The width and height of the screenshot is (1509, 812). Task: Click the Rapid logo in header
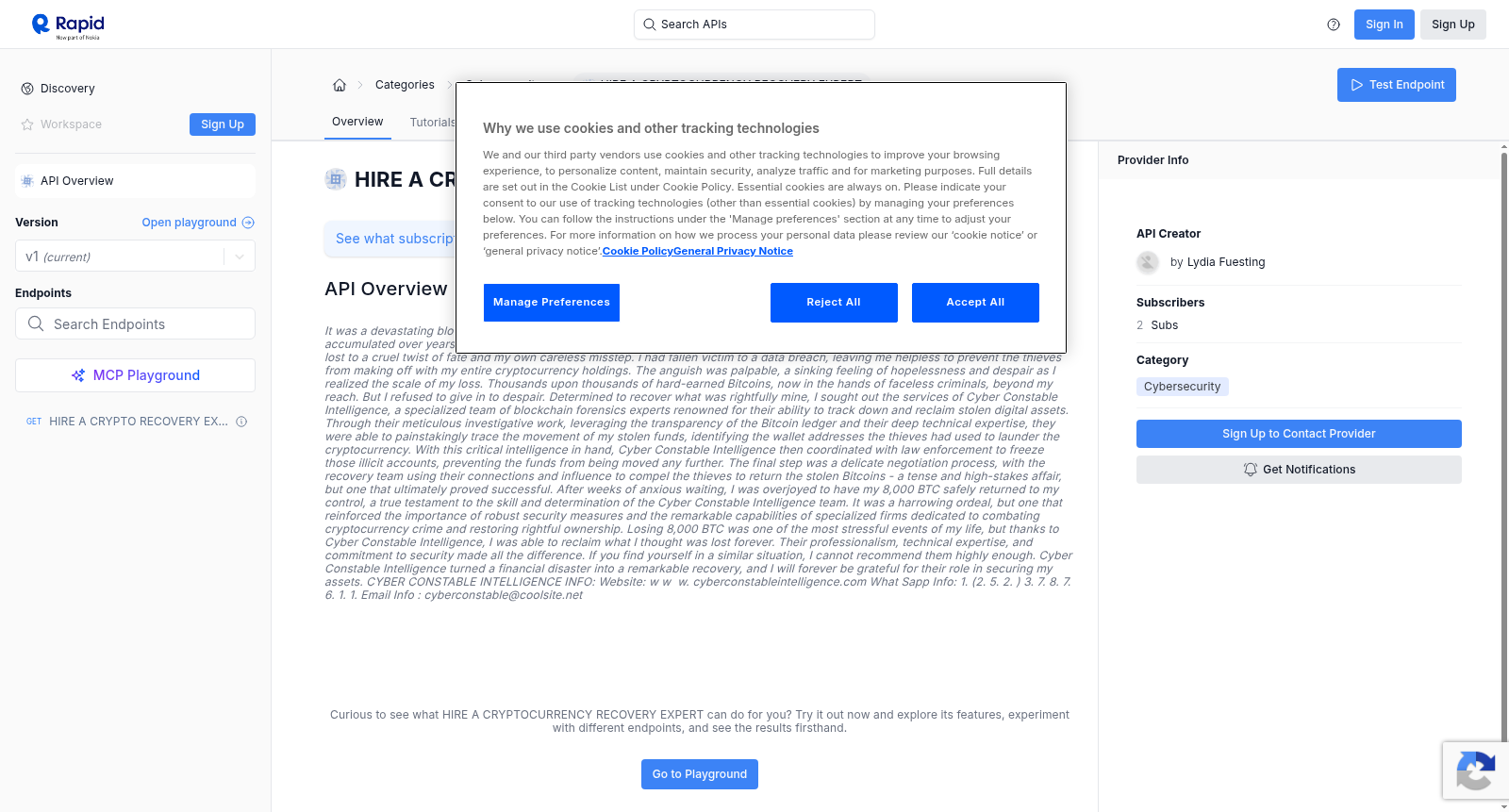pyautogui.click(x=68, y=25)
